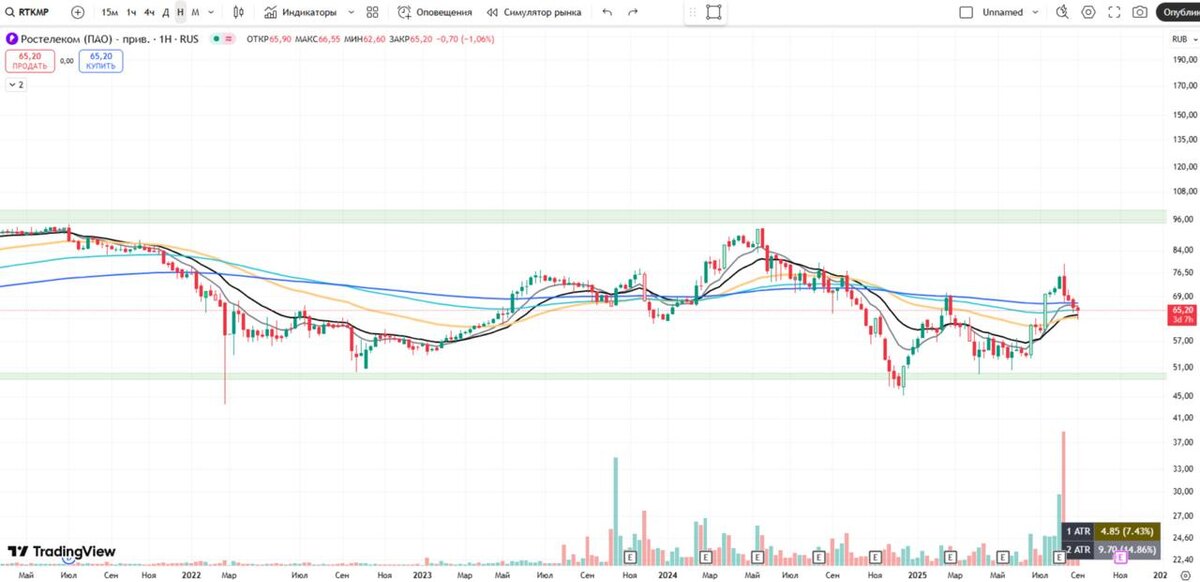Take a chart snapshot with camera icon
The image size is (1200, 582).
click(x=1140, y=12)
